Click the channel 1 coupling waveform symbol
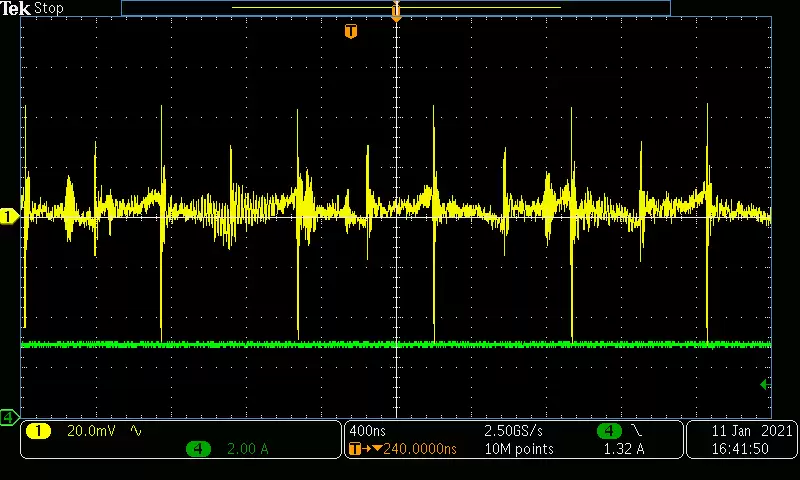 coord(136,431)
